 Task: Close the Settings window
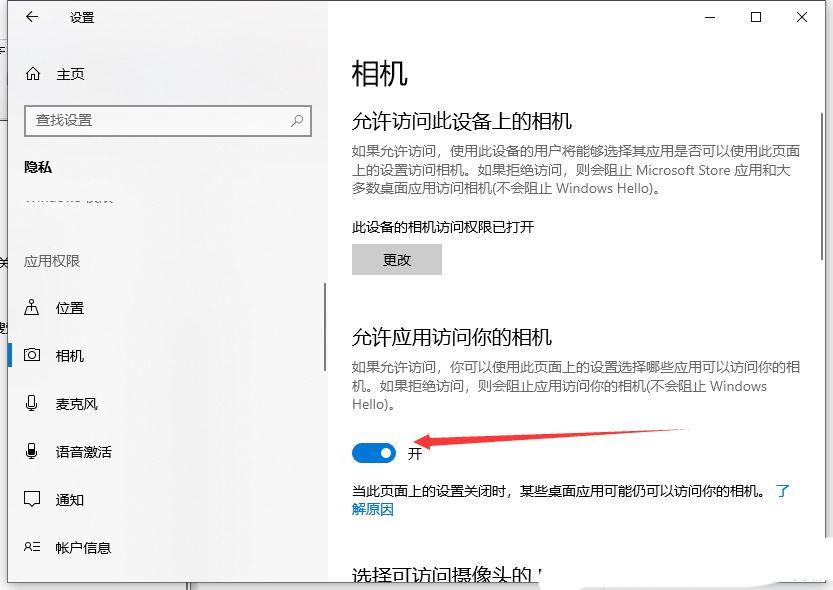point(802,17)
